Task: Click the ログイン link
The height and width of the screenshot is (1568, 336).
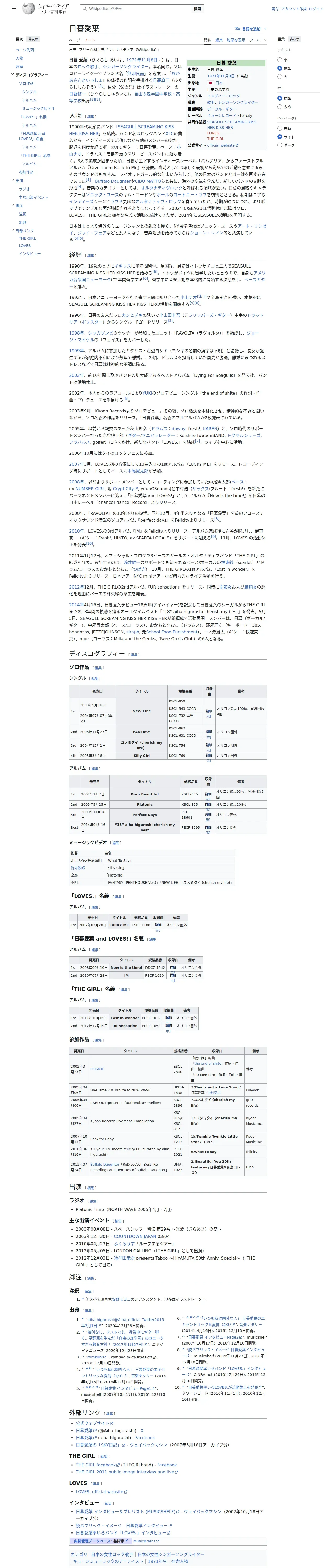Action: pos(316,9)
